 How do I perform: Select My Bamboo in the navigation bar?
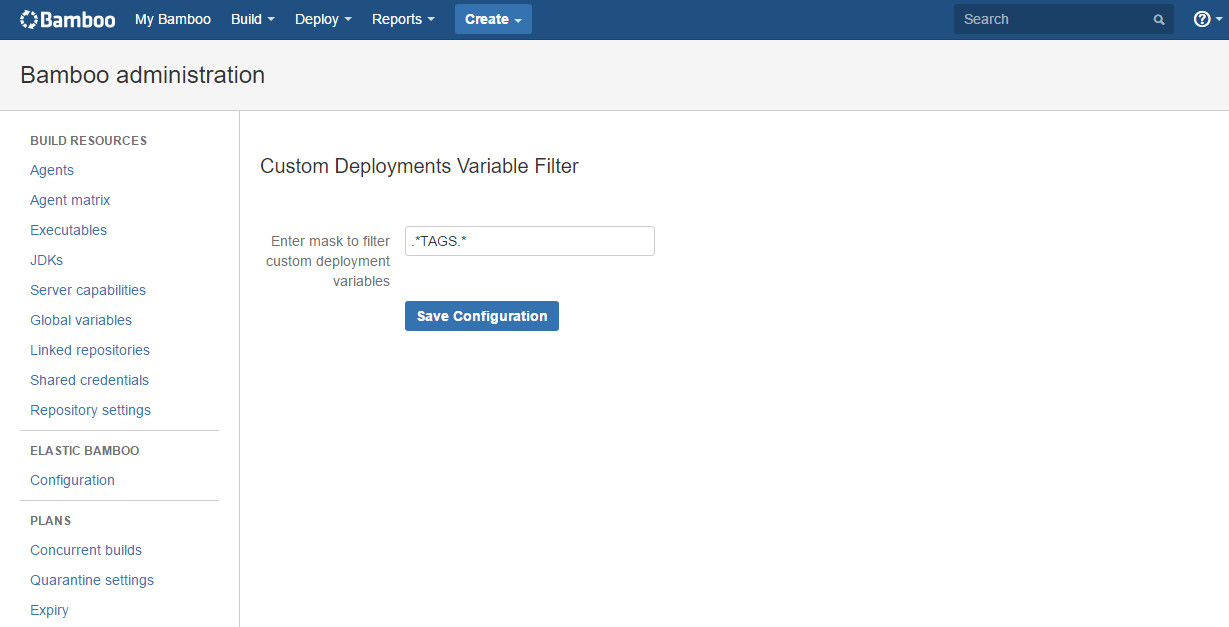pyautogui.click(x=172, y=18)
